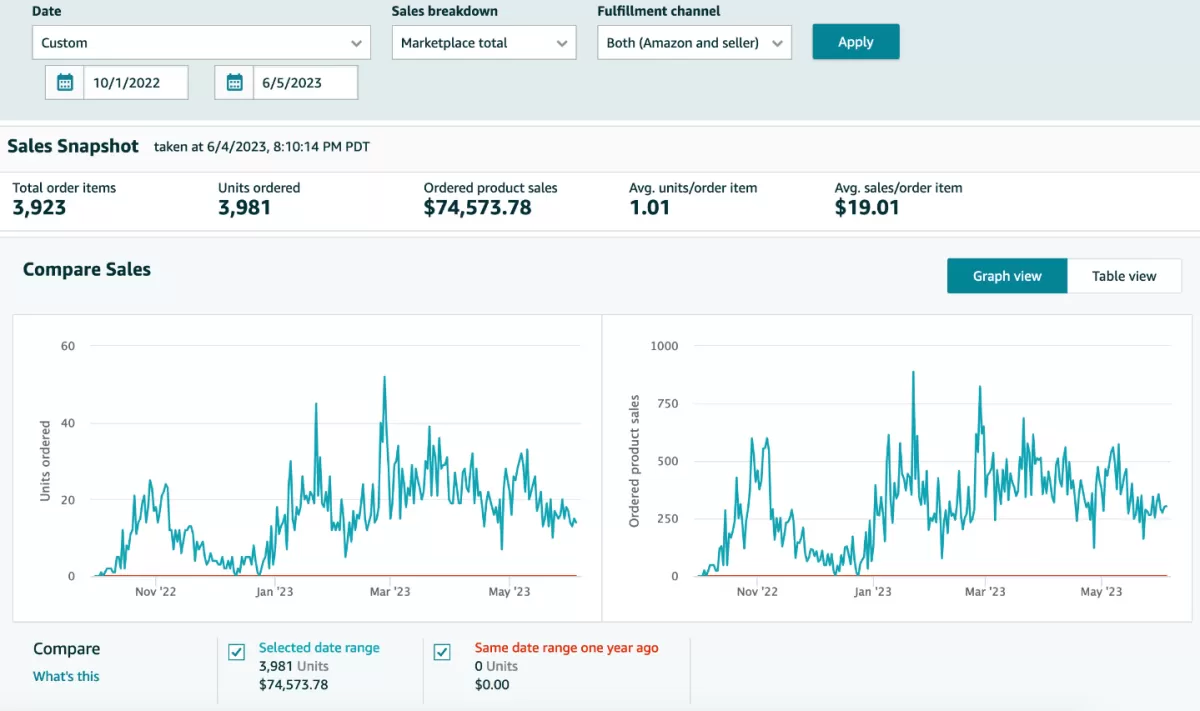This screenshot has width=1200, height=711.
Task: Click the Compare Sales heading
Action: click(x=87, y=269)
